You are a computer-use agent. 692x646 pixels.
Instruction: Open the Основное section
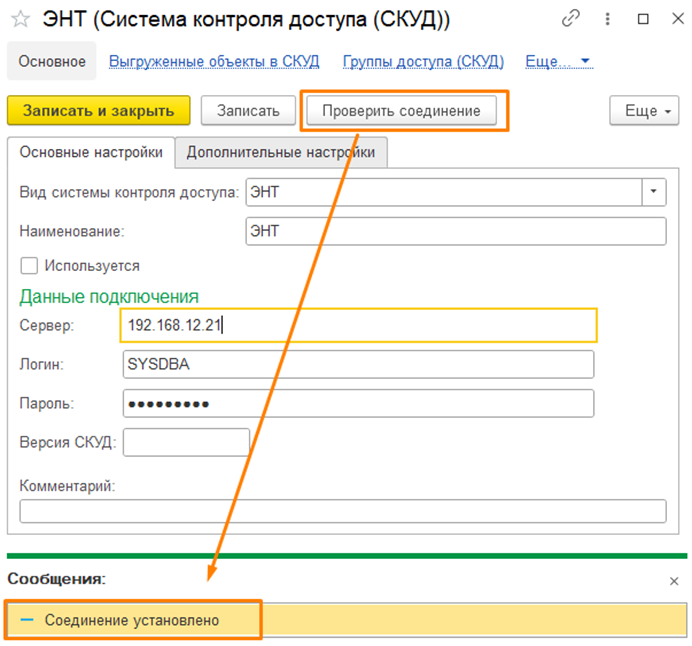pyautogui.click(x=53, y=61)
